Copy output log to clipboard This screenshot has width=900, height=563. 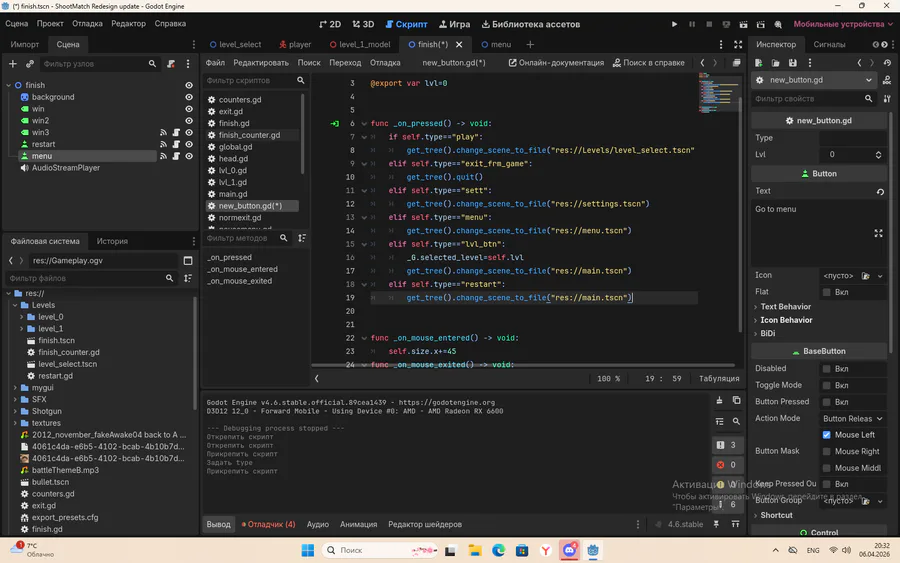click(736, 400)
